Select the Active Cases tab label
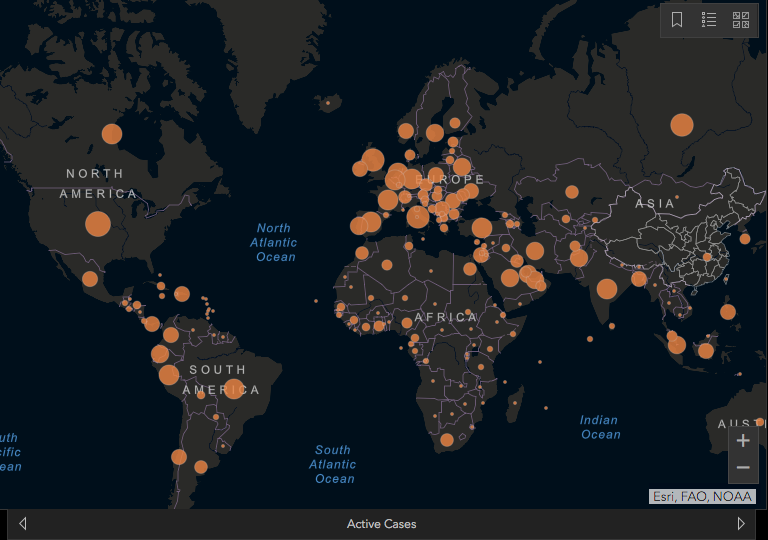The image size is (768, 540). (x=382, y=524)
